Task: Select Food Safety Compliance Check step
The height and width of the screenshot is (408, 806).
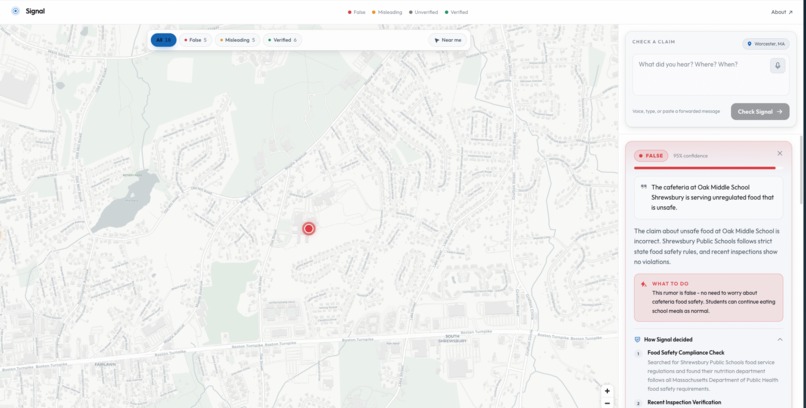Action: pyautogui.click(x=686, y=353)
